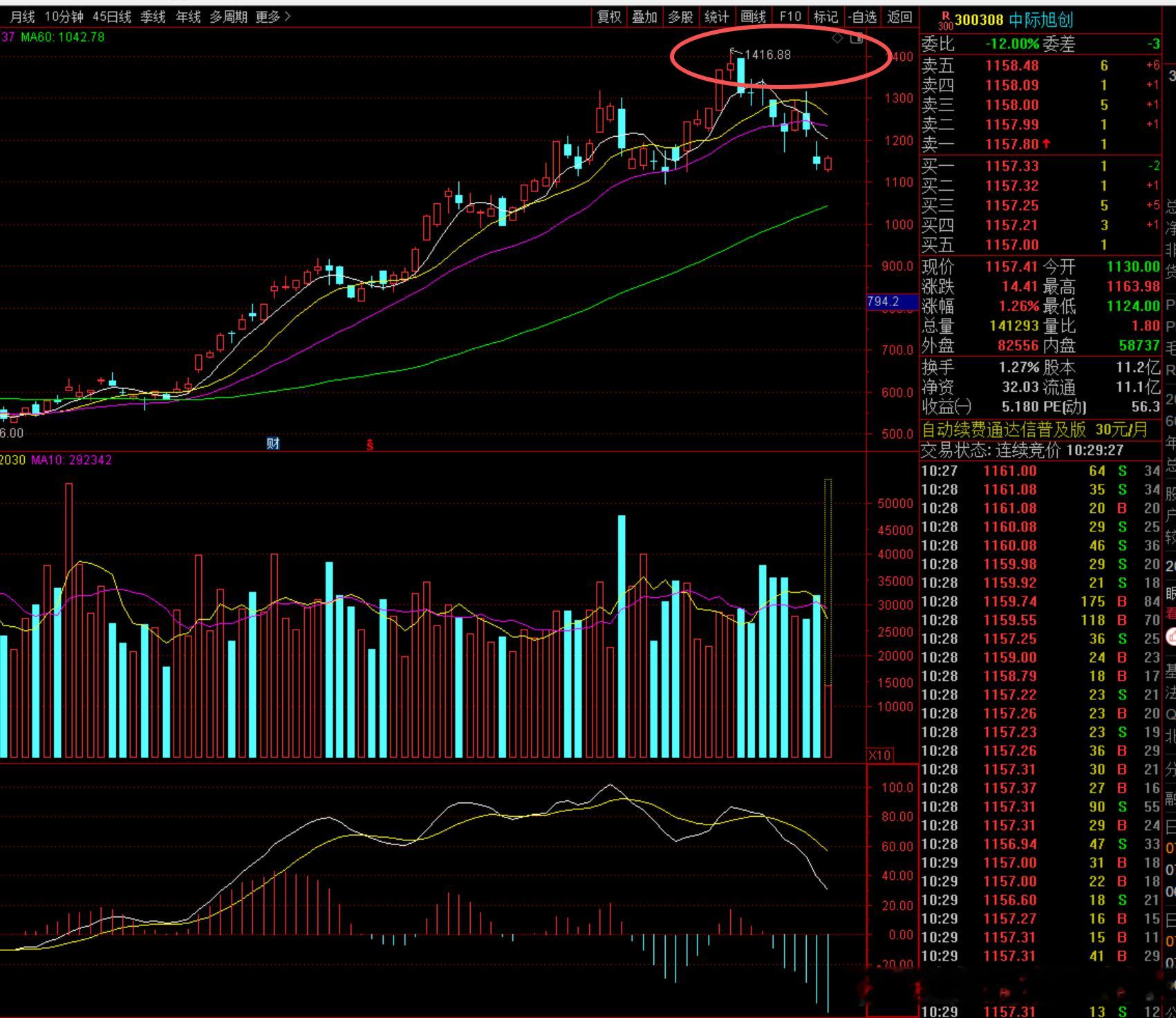Image resolution: width=1176 pixels, height=1018 pixels.
Task: Click the 现价 value 1157.41
Action: [x=1012, y=267]
